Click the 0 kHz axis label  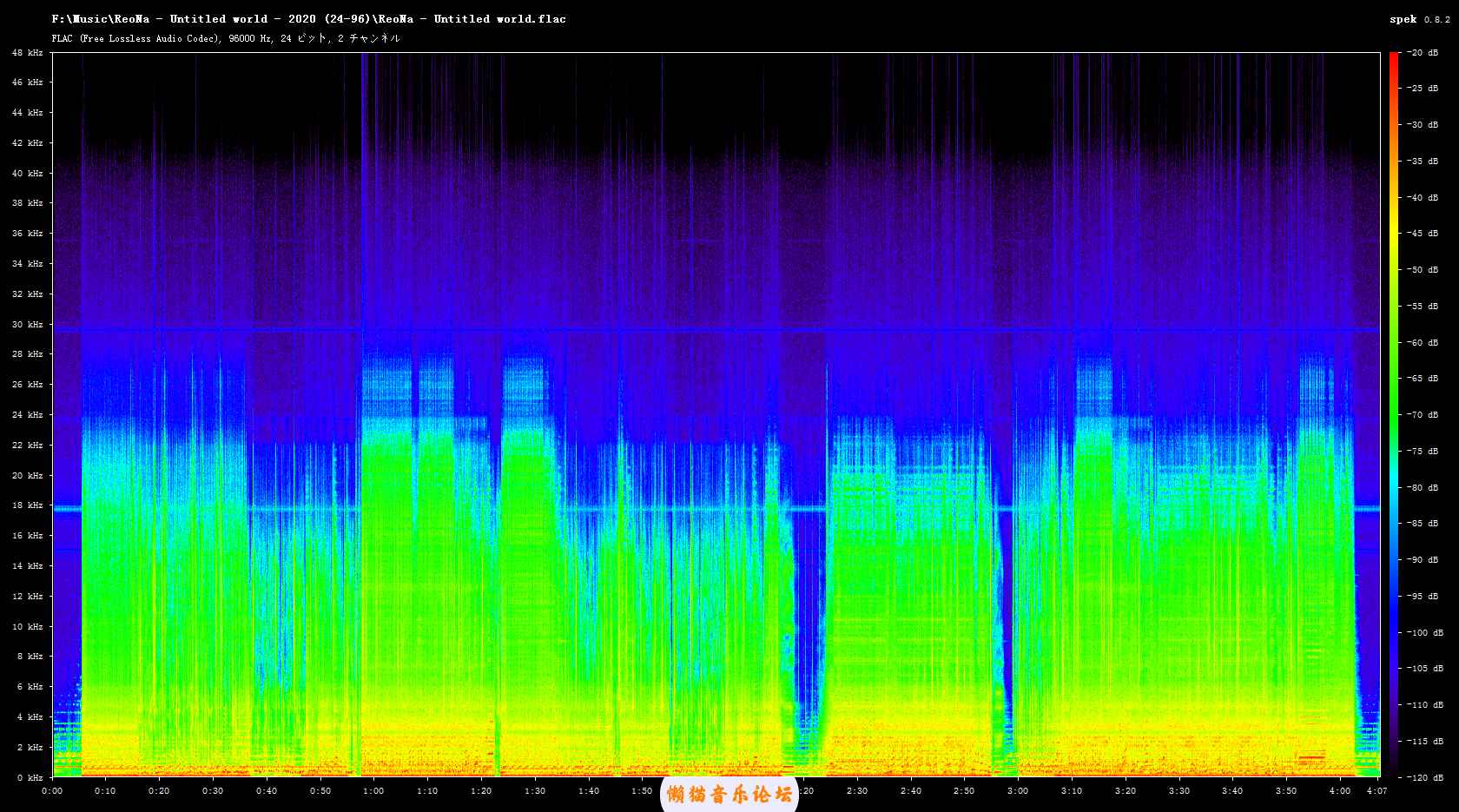pos(30,777)
